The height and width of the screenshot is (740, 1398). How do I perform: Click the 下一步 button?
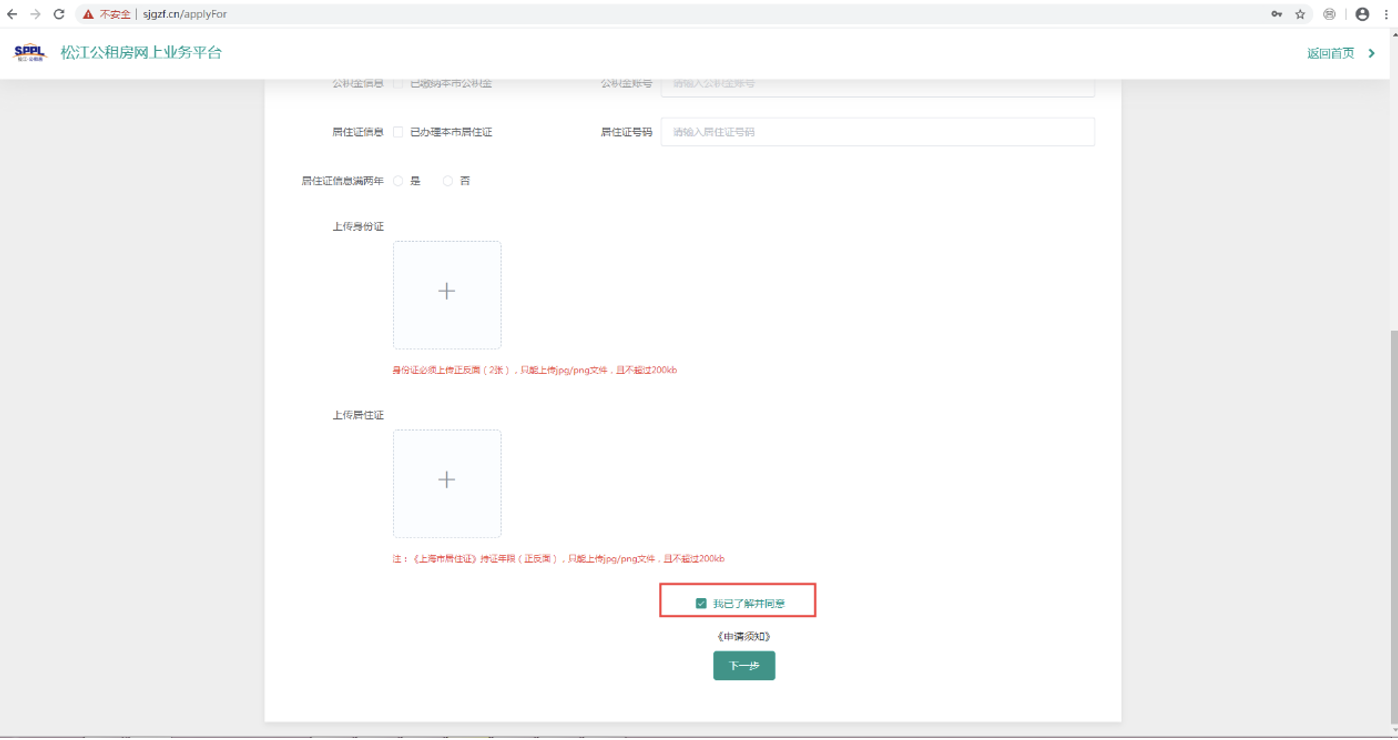click(x=744, y=666)
